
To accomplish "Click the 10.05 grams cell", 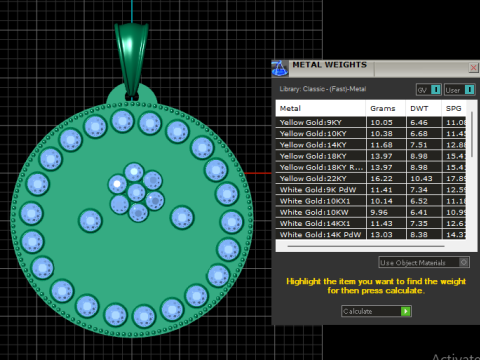I will coord(386,122).
